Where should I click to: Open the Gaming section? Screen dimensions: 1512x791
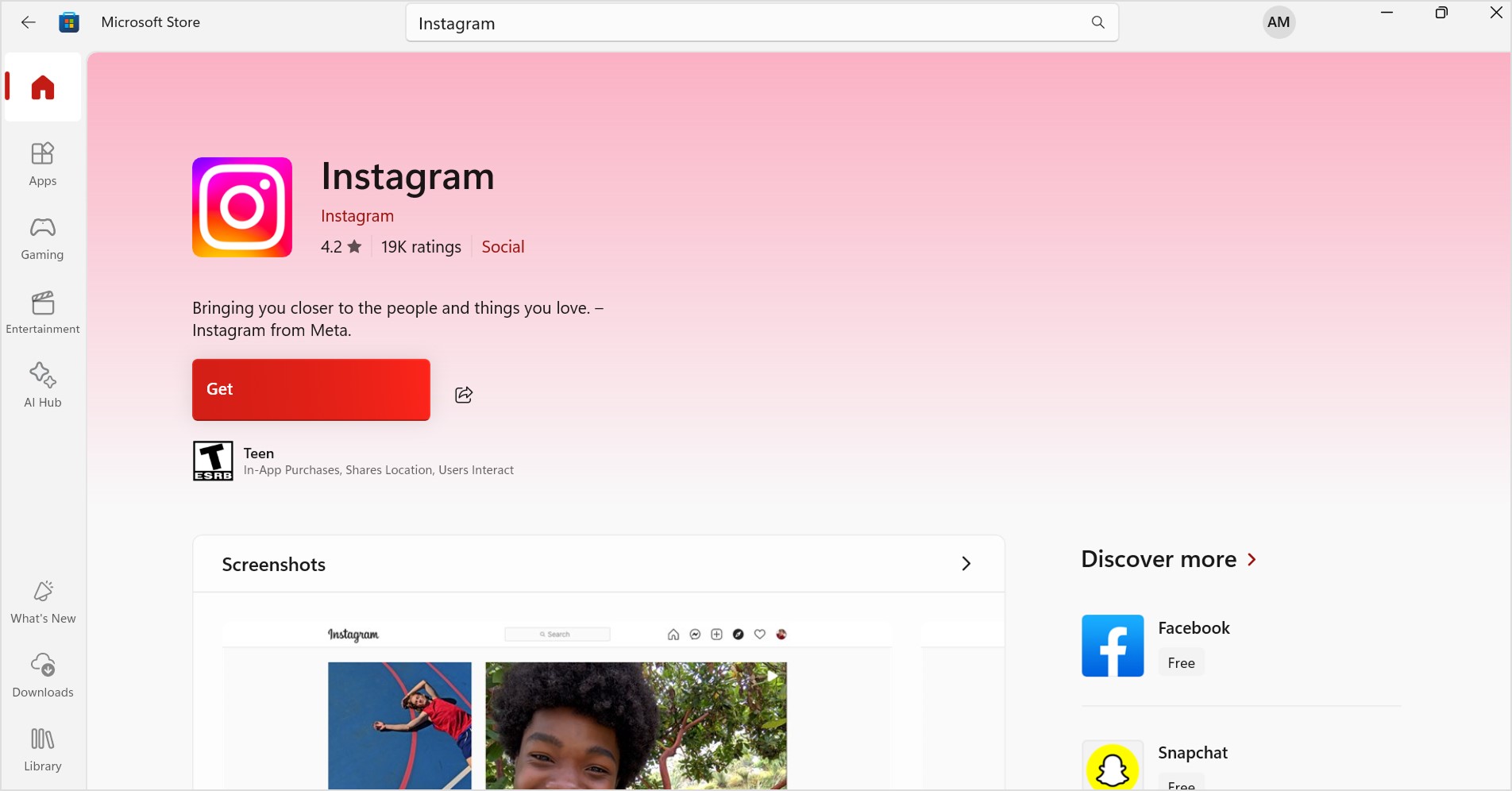coord(43,238)
